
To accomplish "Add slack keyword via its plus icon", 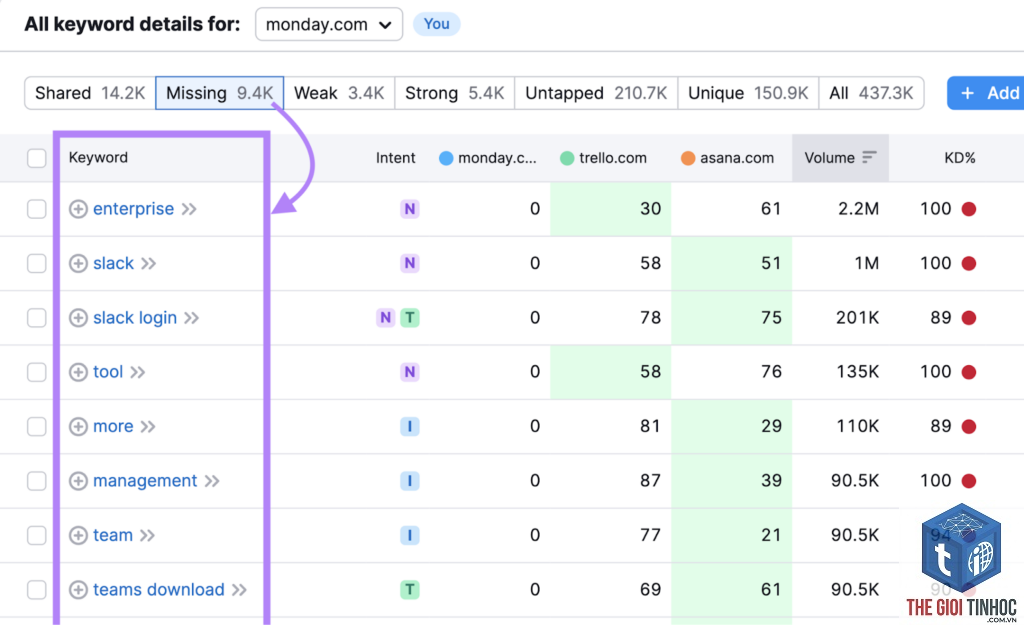I will pos(78,263).
